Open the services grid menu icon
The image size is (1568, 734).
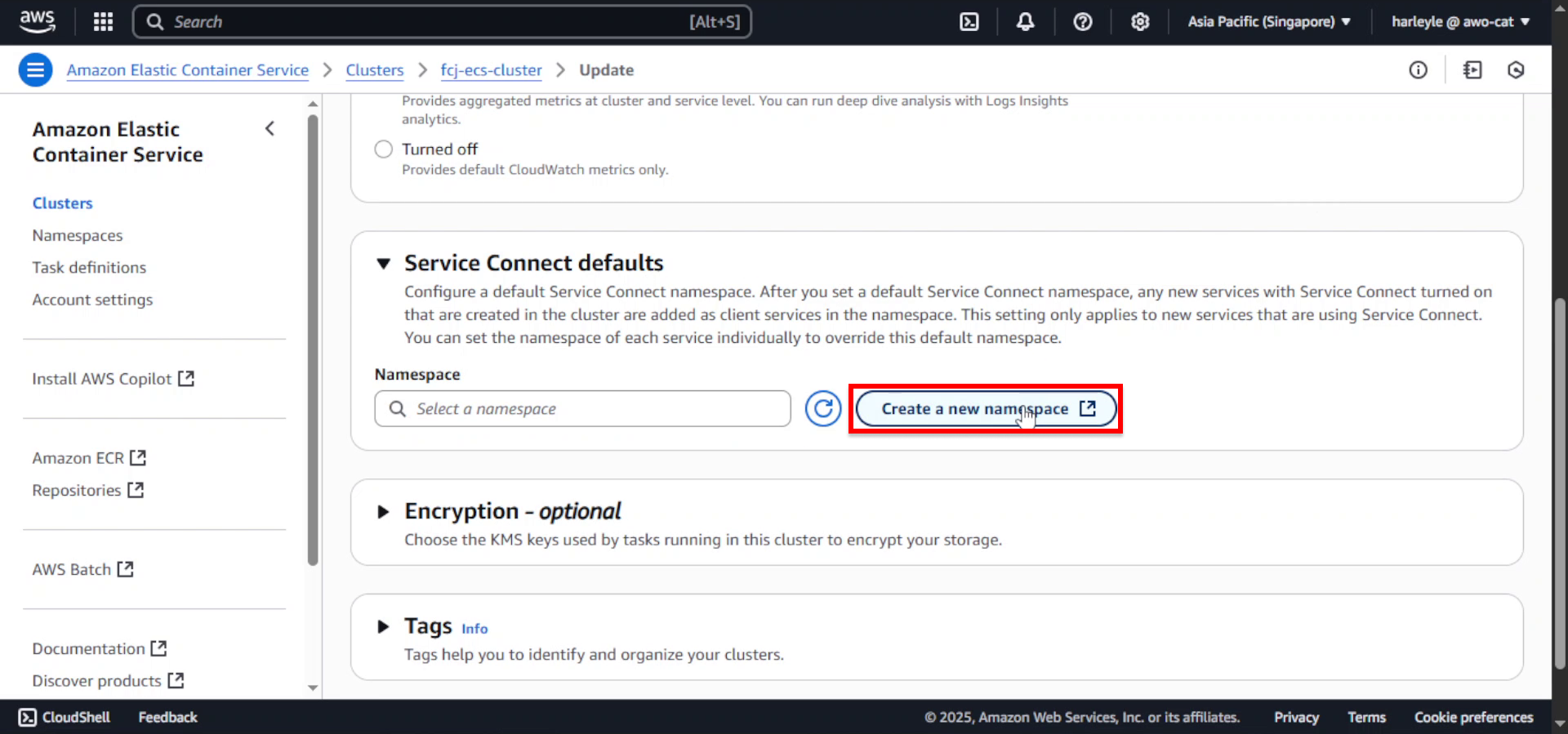pyautogui.click(x=103, y=22)
